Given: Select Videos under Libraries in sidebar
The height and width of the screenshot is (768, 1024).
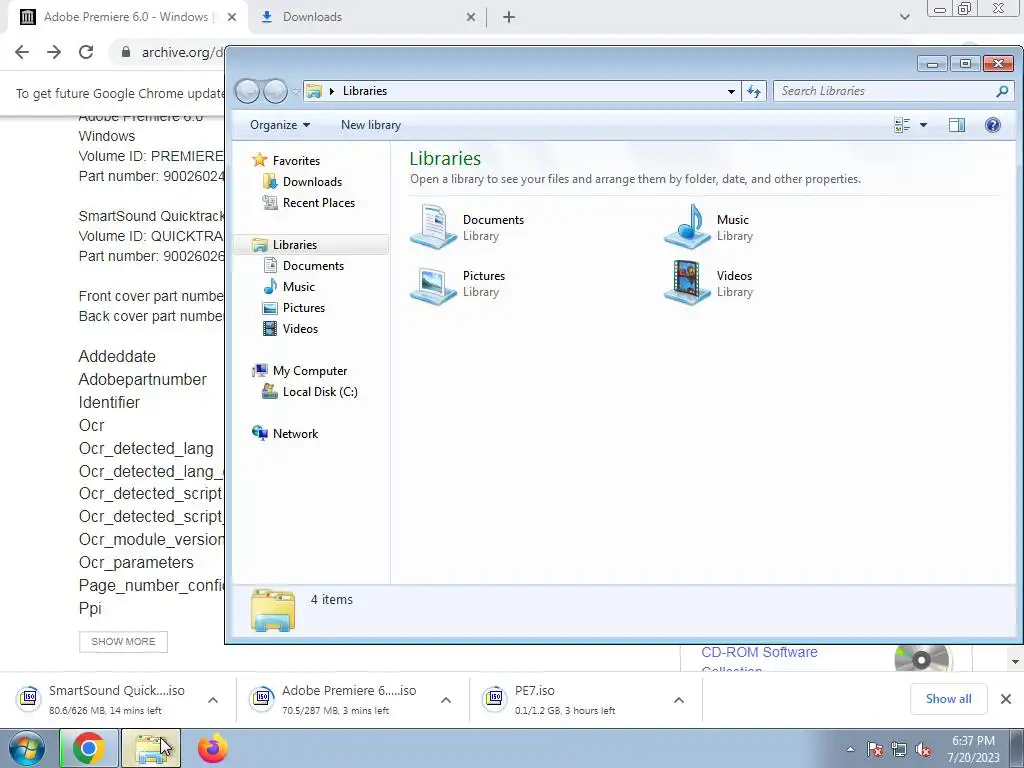Looking at the screenshot, I should [x=300, y=328].
